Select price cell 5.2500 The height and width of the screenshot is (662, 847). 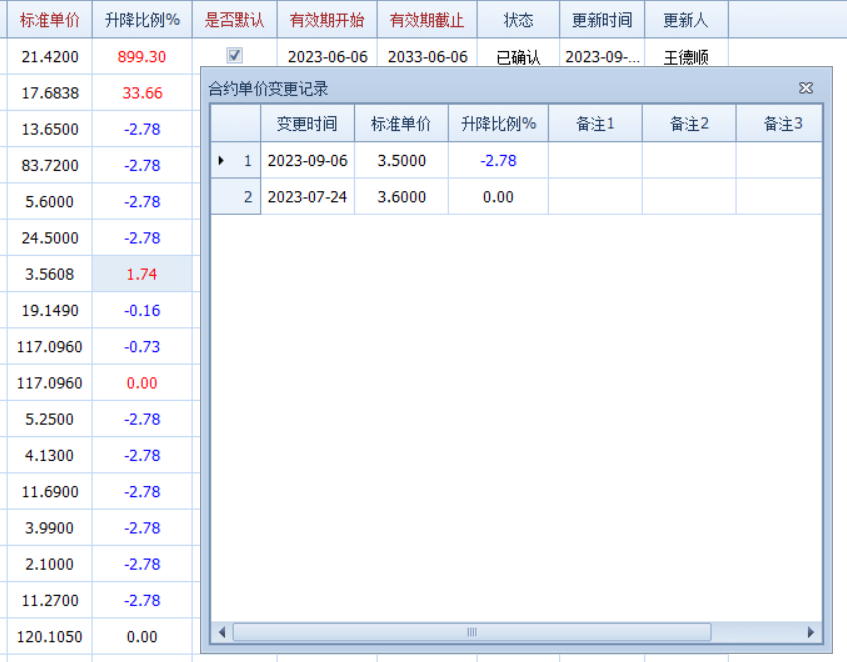(x=49, y=418)
